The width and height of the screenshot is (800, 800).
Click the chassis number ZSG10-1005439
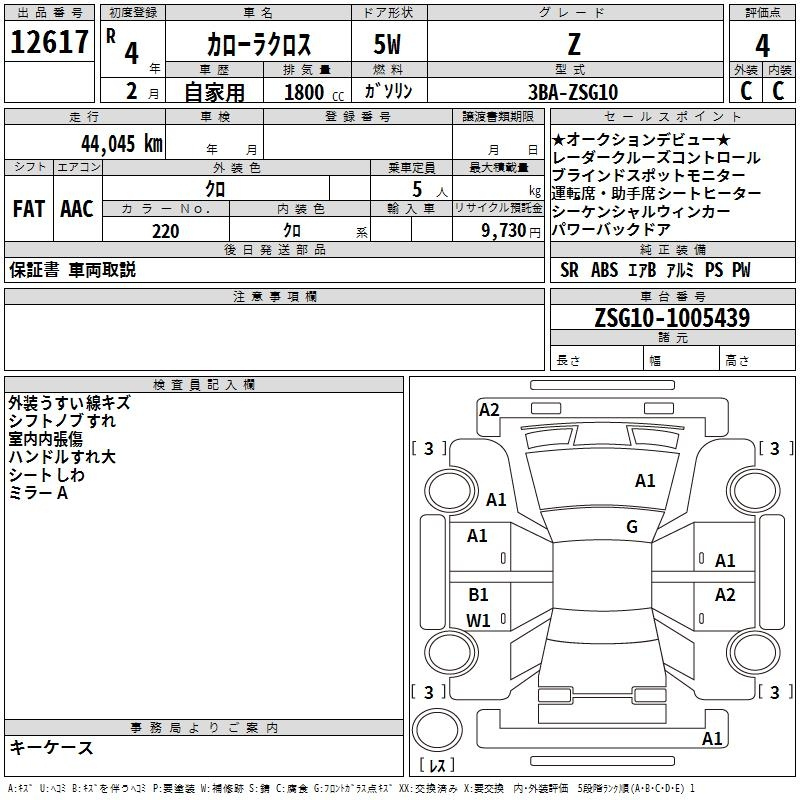click(x=672, y=317)
